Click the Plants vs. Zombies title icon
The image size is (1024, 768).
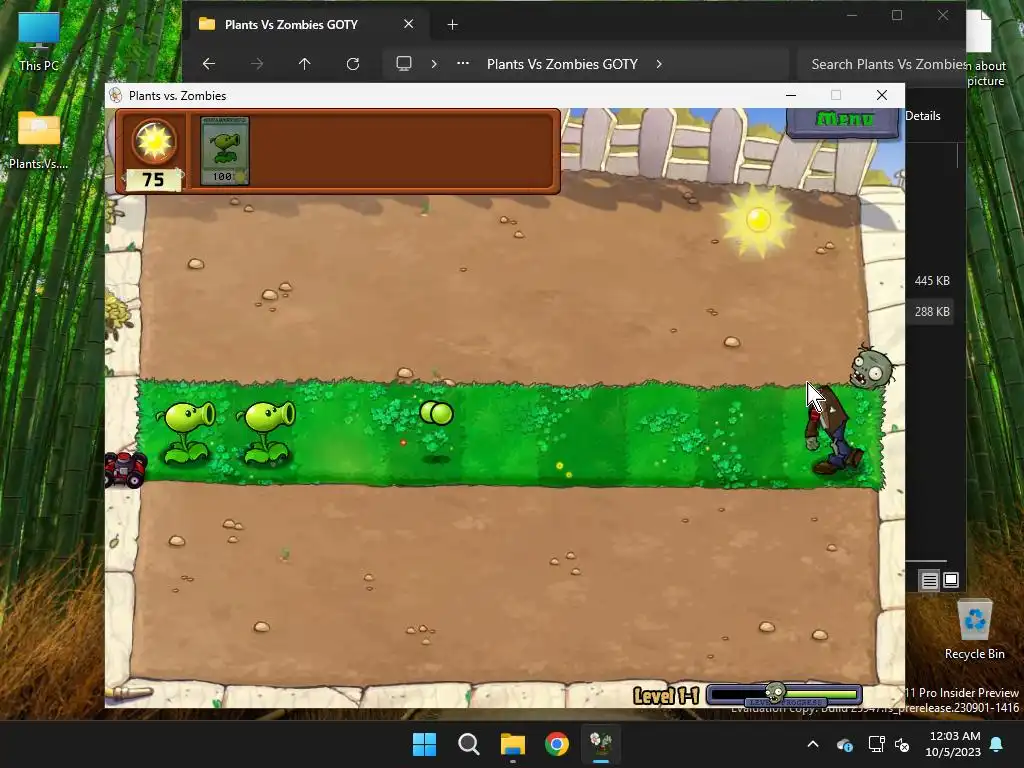tap(116, 95)
